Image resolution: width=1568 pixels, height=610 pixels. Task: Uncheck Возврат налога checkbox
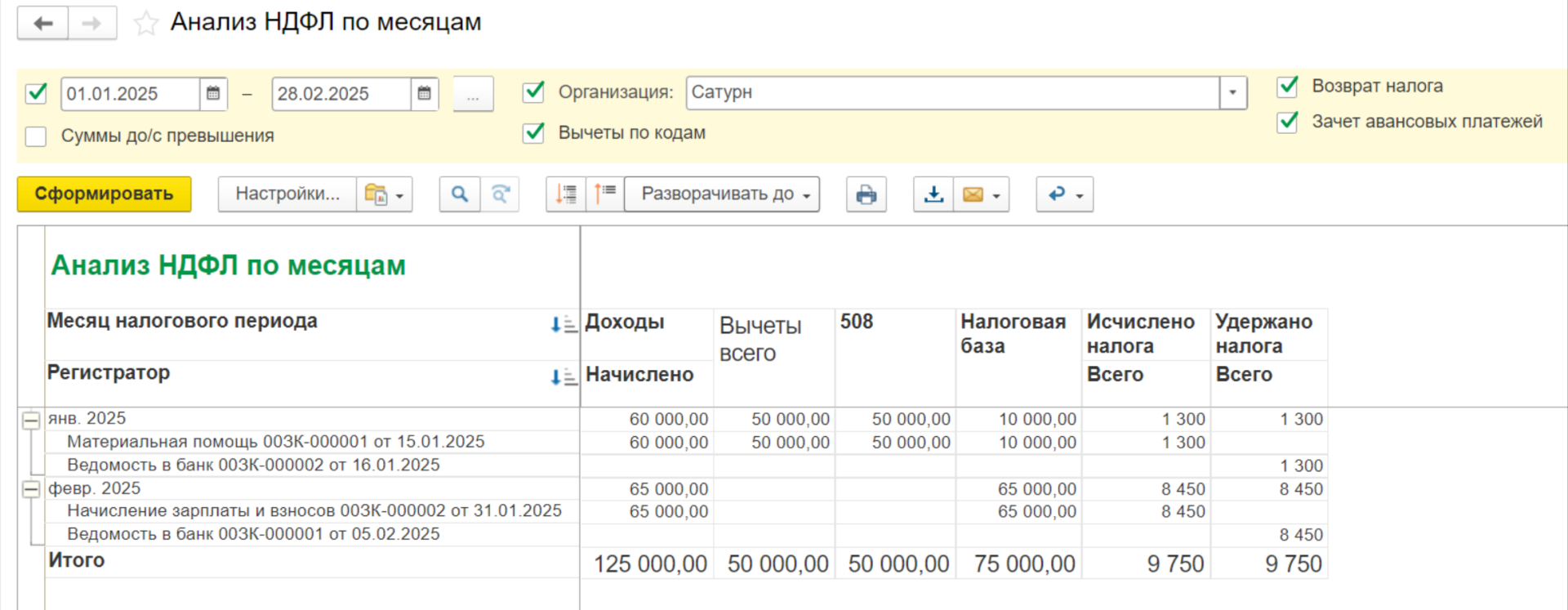(x=1288, y=86)
